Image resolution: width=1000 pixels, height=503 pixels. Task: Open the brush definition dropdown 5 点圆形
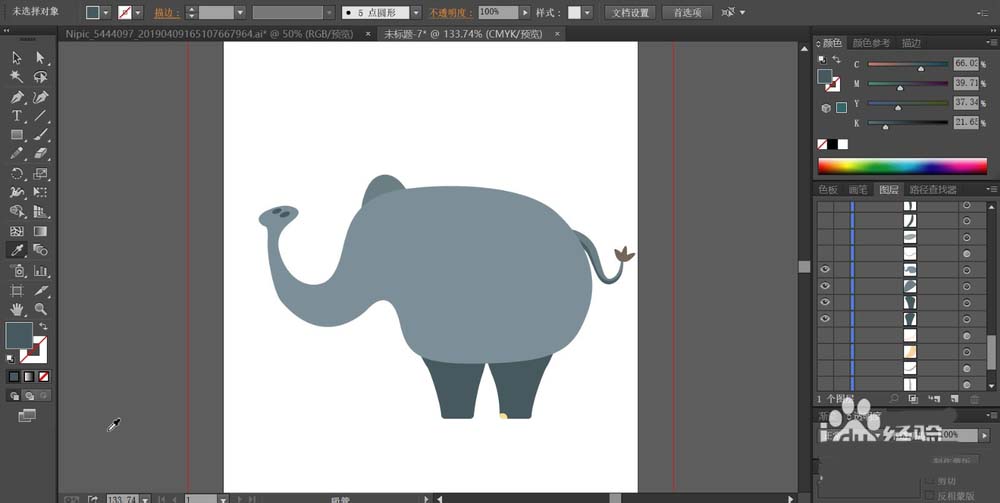416,12
